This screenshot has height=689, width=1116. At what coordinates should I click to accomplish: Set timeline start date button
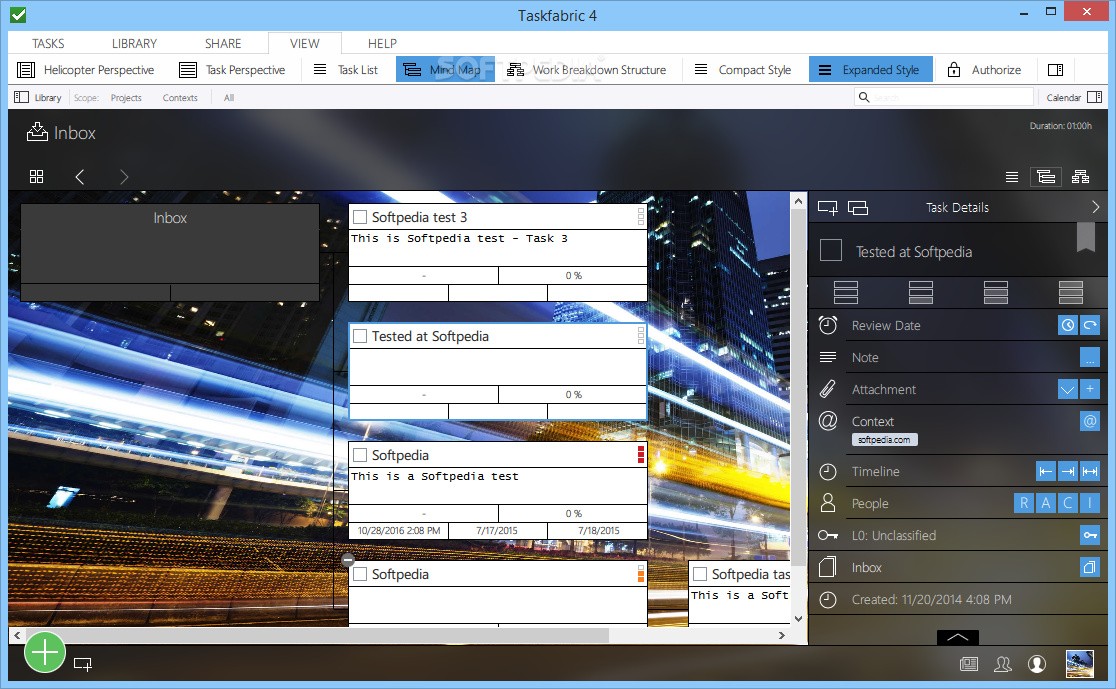point(1046,471)
